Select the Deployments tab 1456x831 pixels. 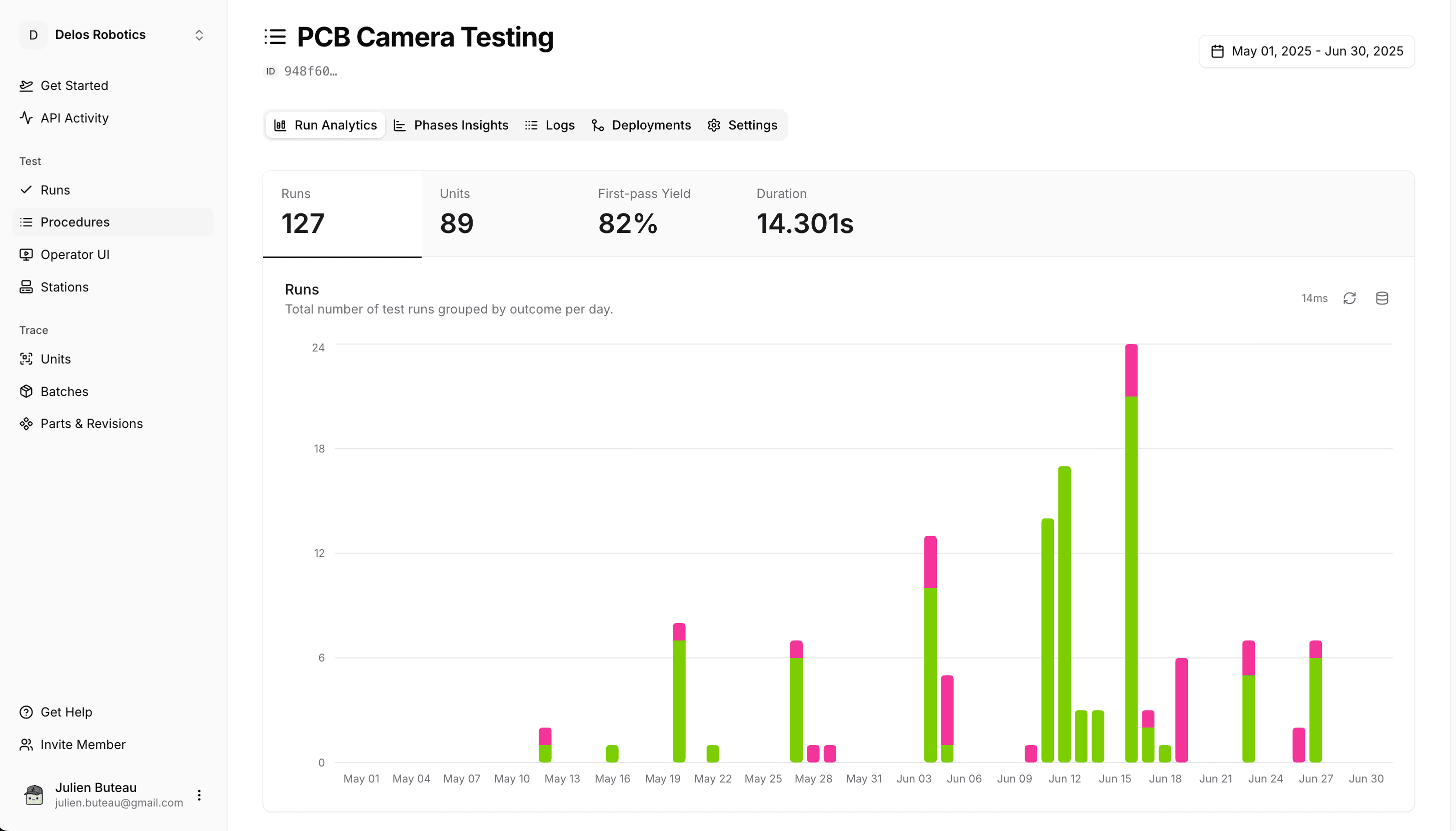640,125
